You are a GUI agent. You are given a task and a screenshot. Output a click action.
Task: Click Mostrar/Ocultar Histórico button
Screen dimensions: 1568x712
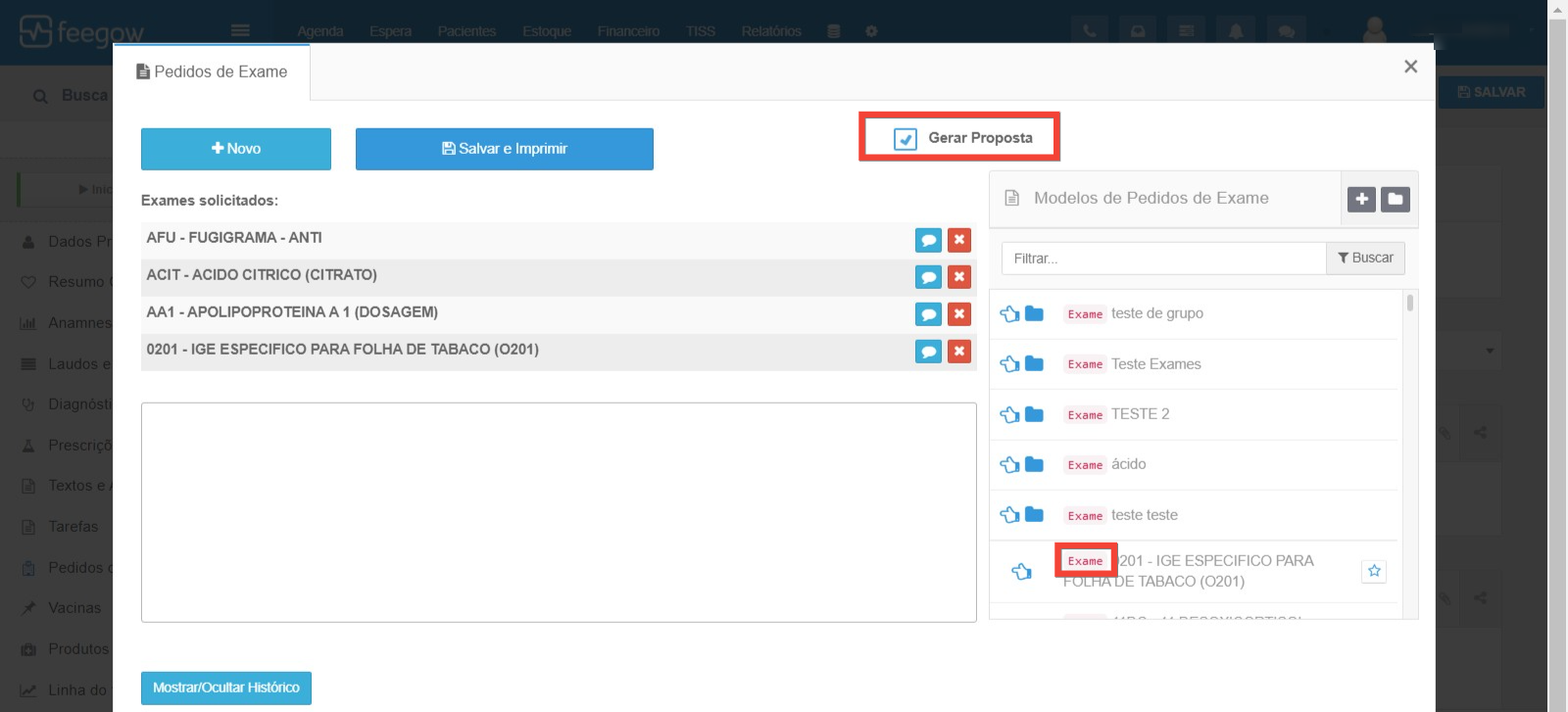(226, 688)
